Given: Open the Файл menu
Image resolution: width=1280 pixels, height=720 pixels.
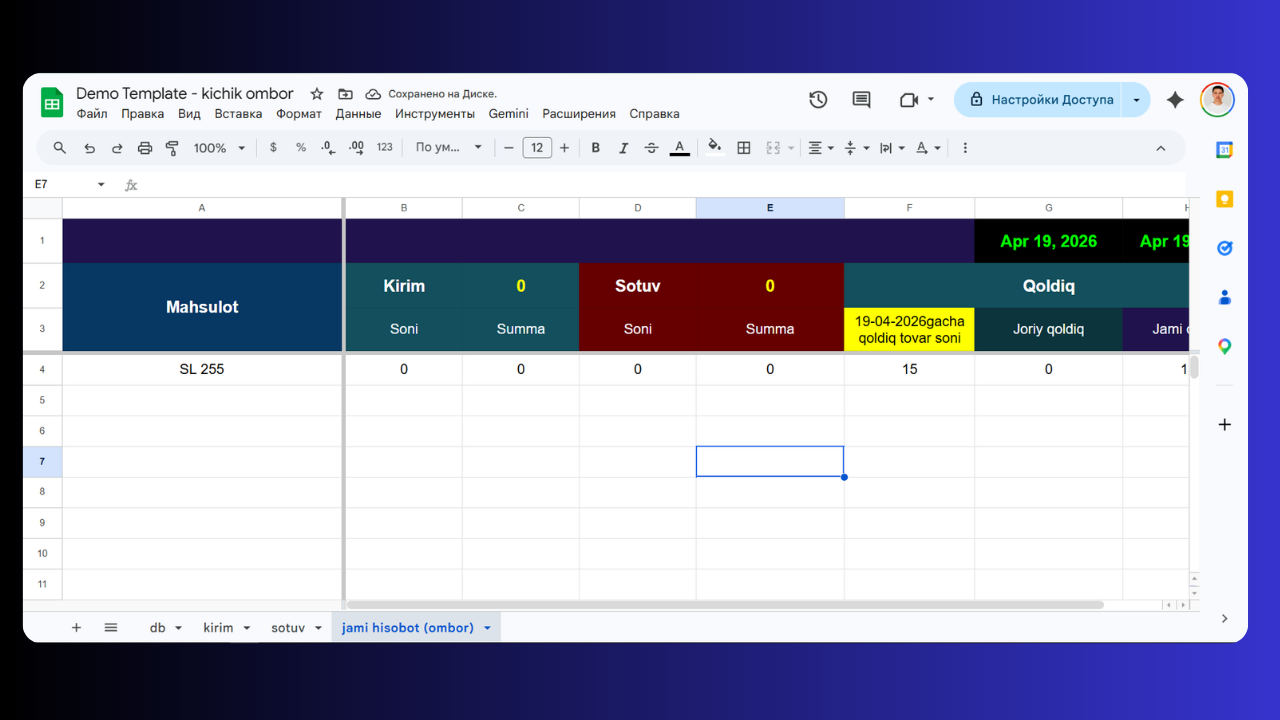Looking at the screenshot, I should tap(92, 114).
